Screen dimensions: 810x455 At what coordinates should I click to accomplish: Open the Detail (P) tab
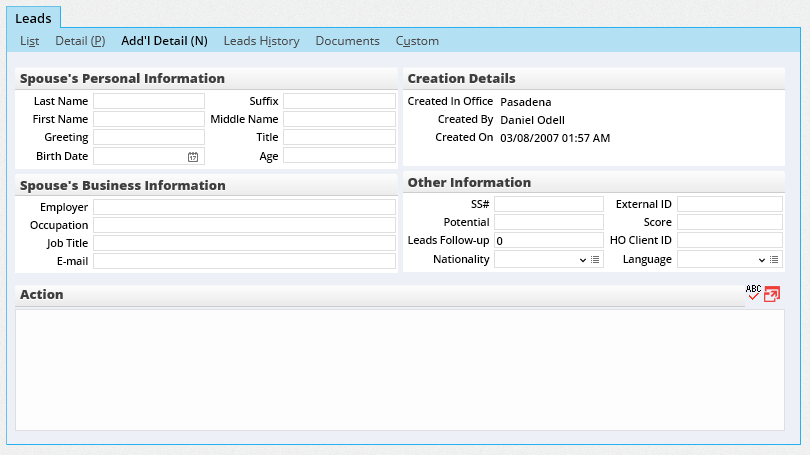[x=80, y=41]
